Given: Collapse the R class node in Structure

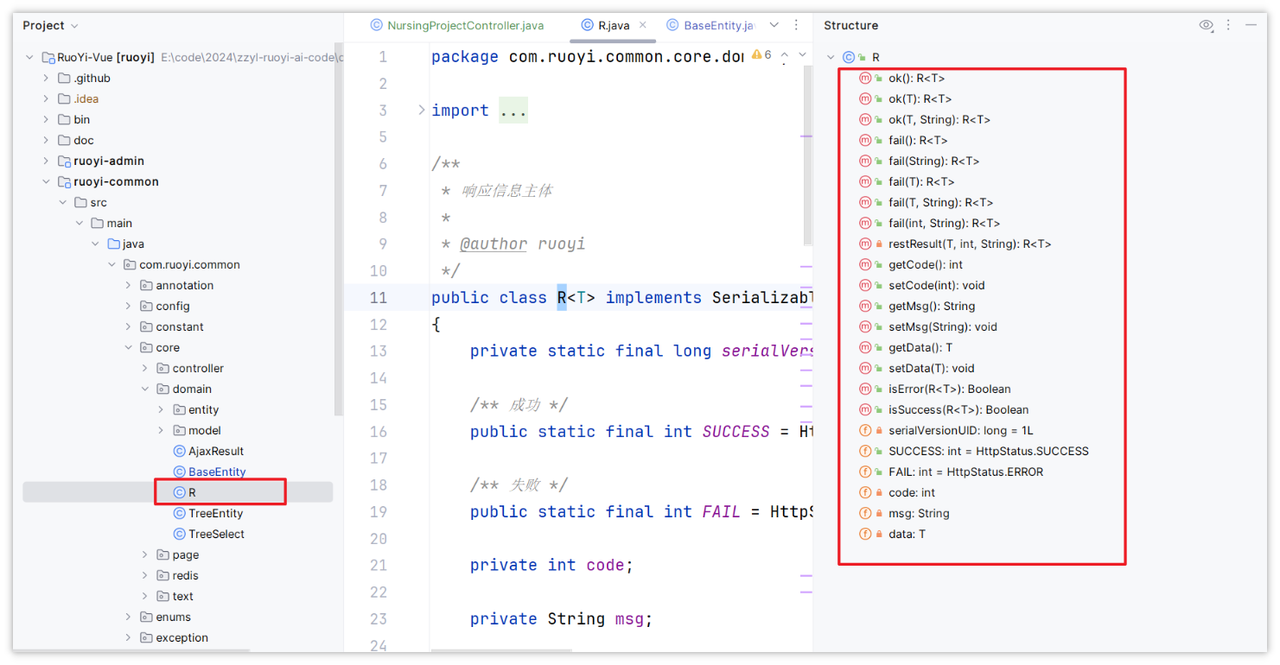Looking at the screenshot, I should (x=831, y=58).
